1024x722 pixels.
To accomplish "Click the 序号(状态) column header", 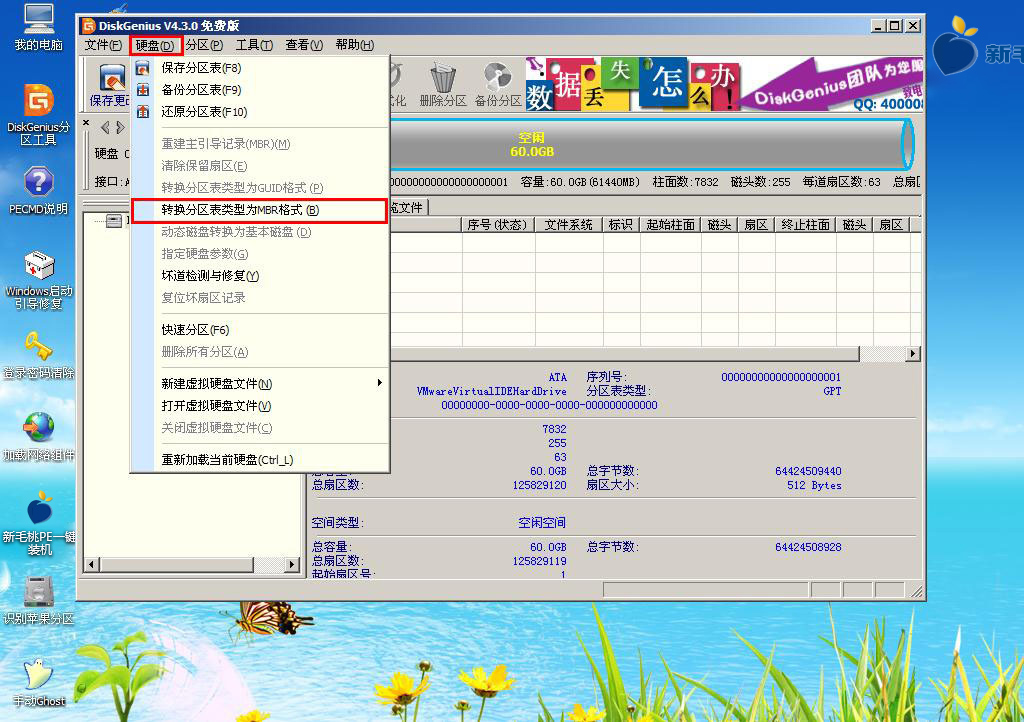I will [x=498, y=225].
